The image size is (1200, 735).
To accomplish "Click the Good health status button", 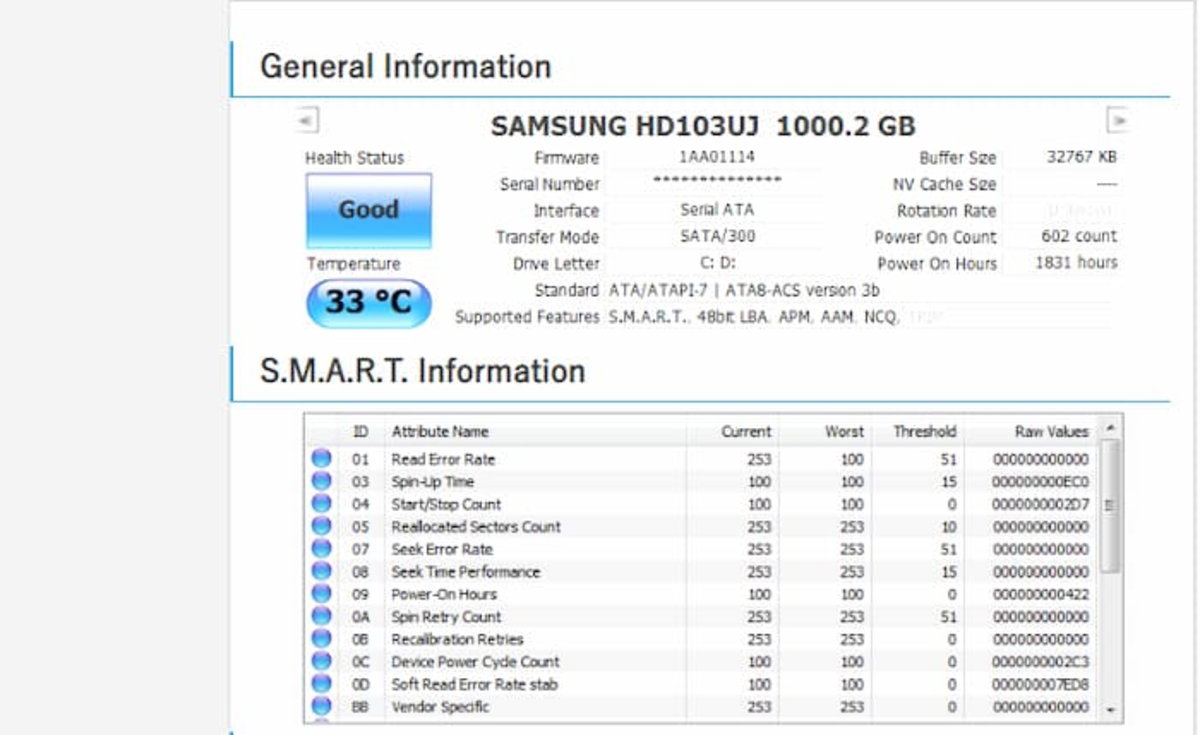I will tap(369, 210).
